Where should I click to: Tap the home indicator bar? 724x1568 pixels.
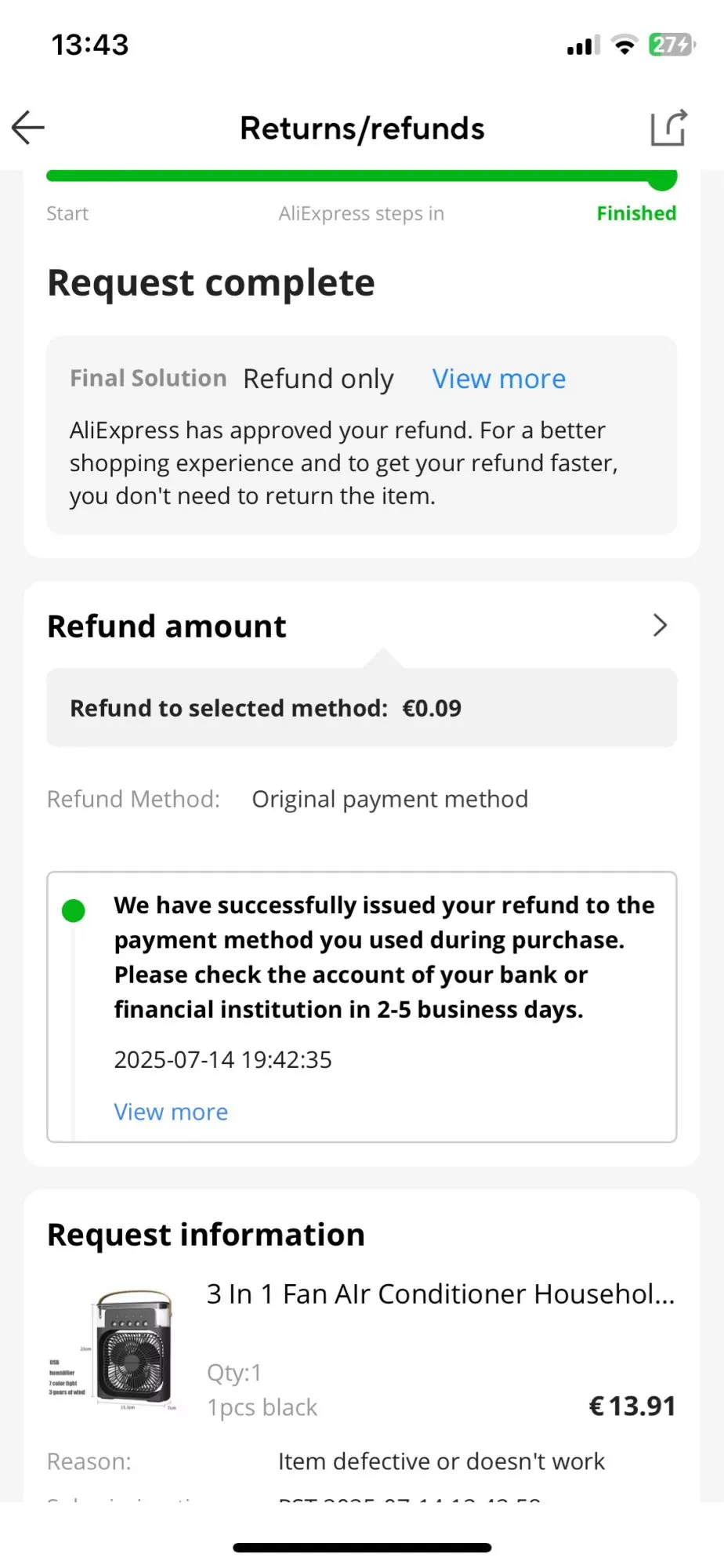[x=362, y=1548]
